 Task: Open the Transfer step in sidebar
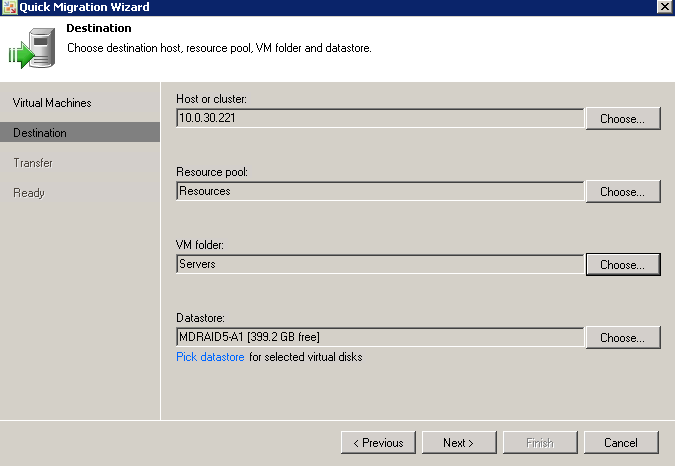coord(33,163)
